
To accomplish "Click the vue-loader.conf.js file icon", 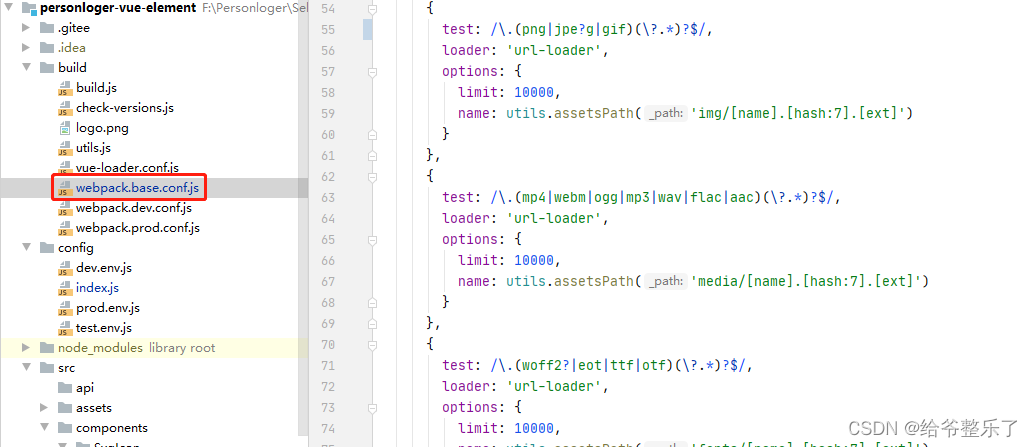I will (64, 168).
